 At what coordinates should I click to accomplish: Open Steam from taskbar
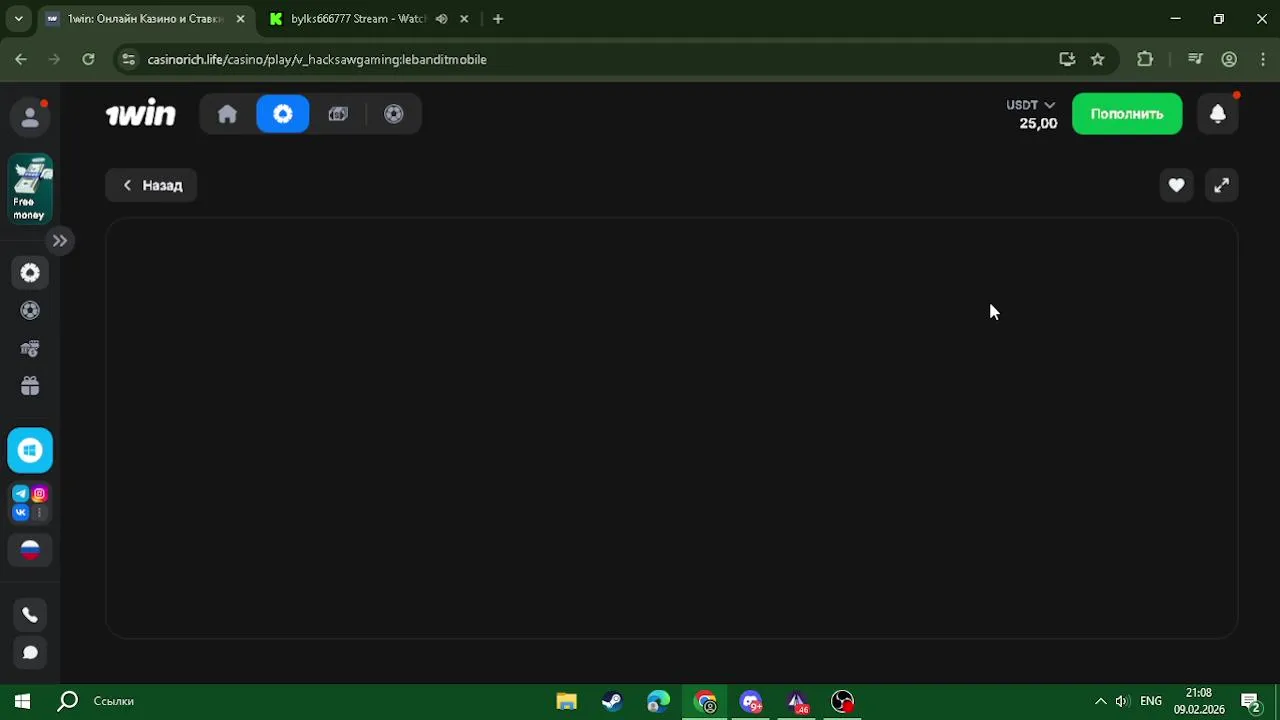pos(612,702)
